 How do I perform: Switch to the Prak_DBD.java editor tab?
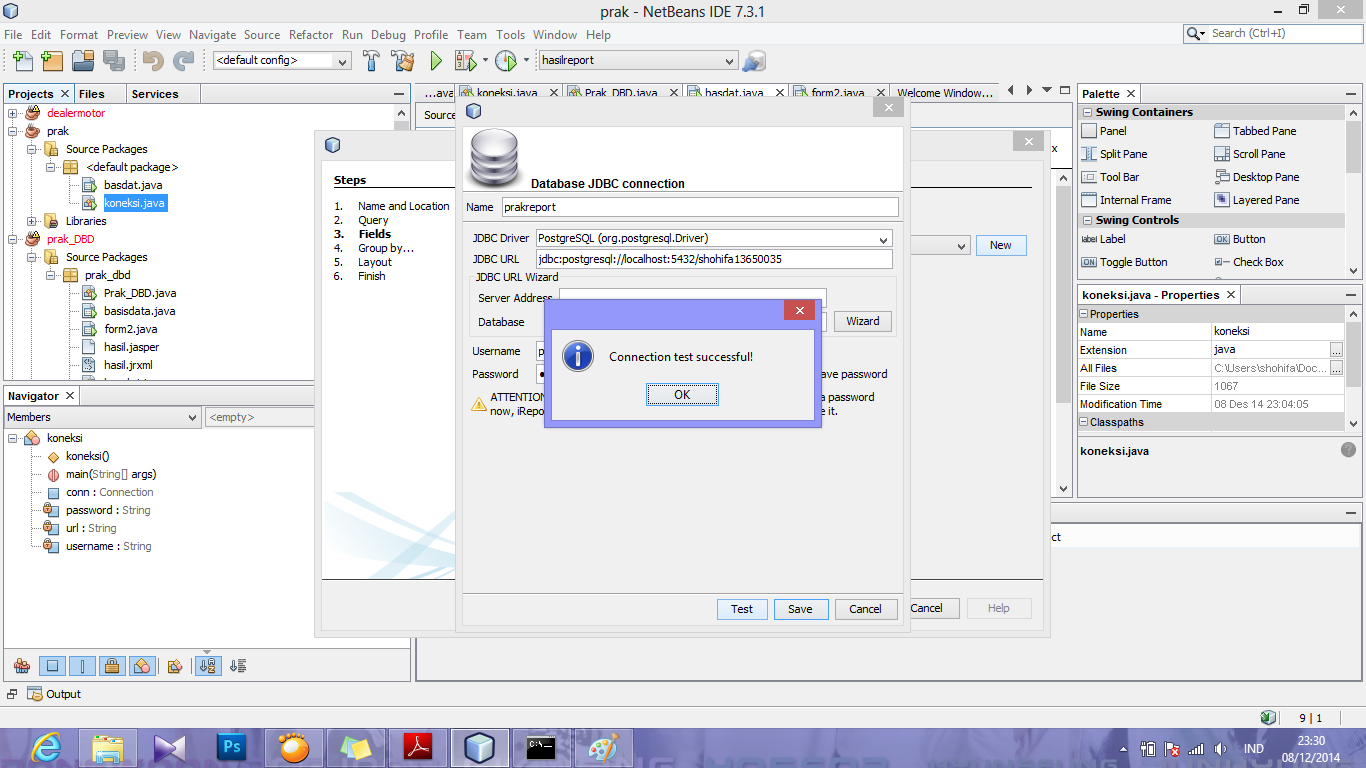tap(621, 93)
